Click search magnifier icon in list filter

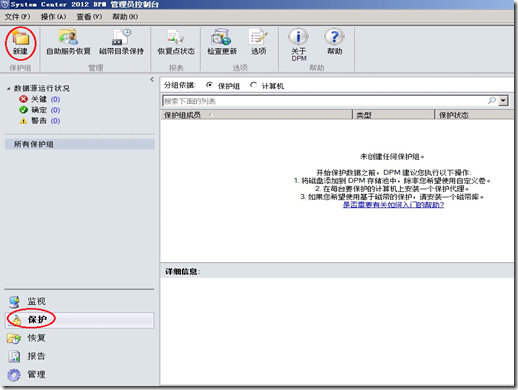492,100
